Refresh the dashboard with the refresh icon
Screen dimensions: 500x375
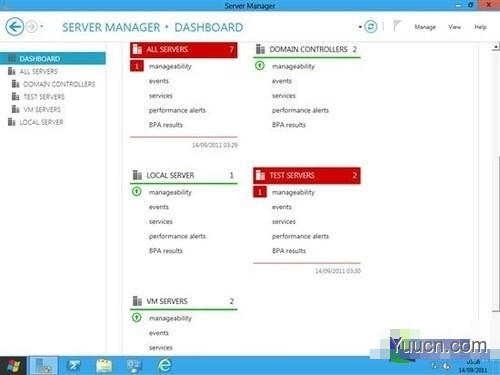click(x=371, y=27)
